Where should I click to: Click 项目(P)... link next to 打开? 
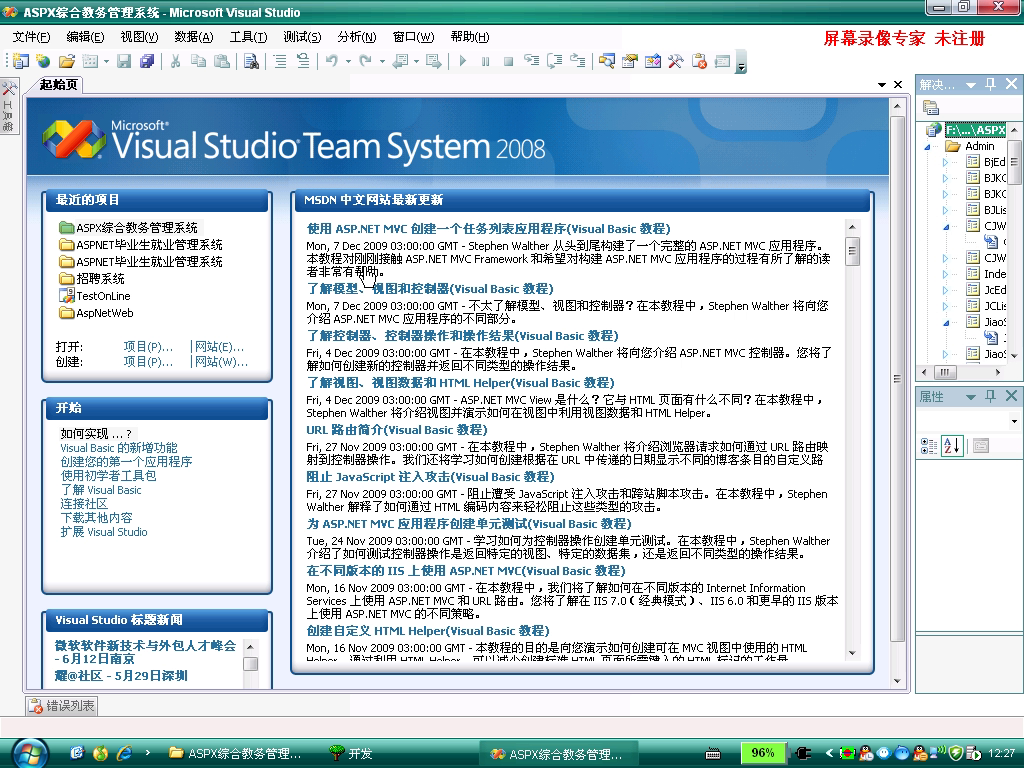148,347
